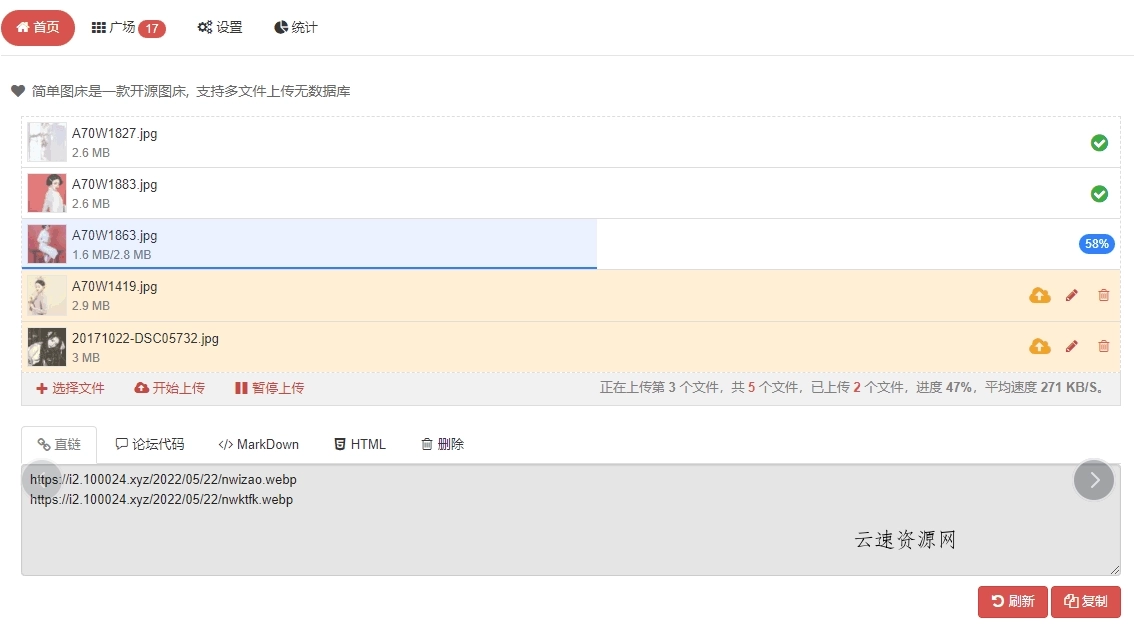Open the HTML code tab
1134x632 pixels.
point(359,444)
